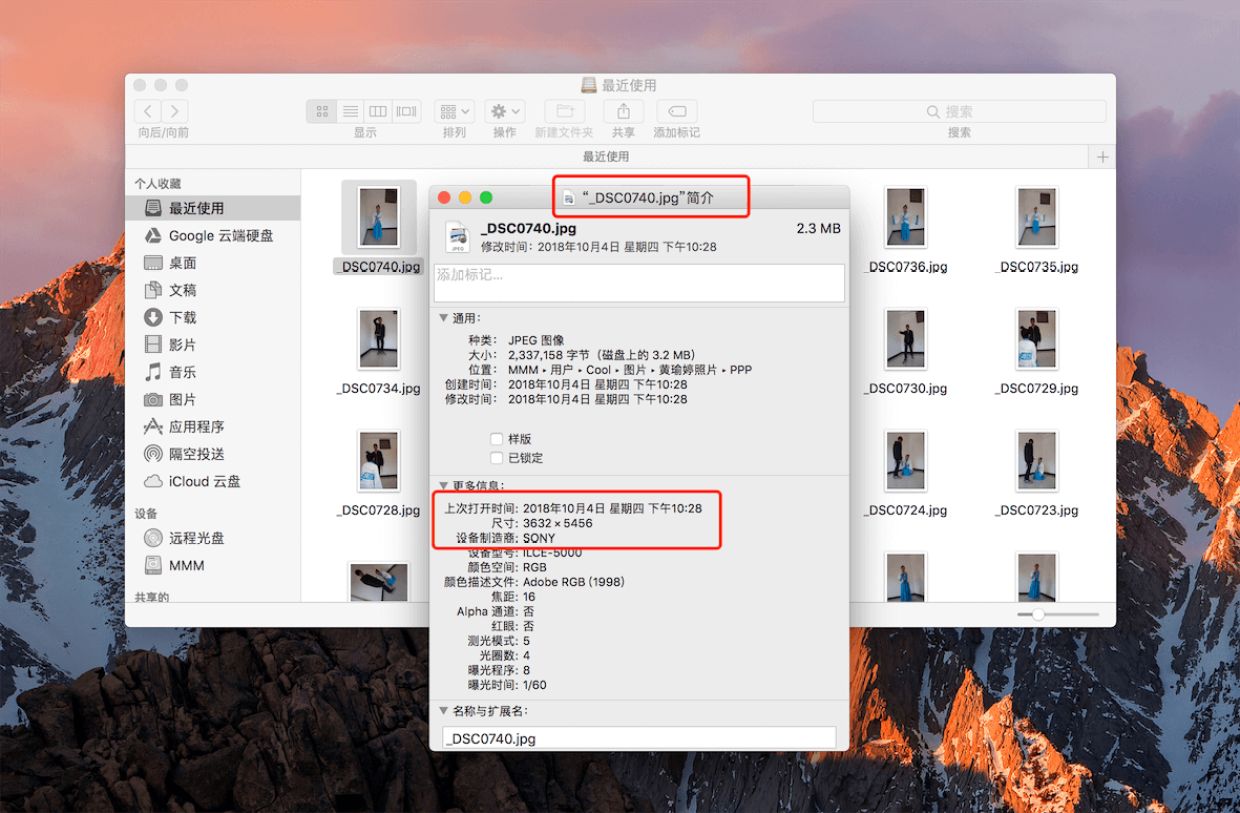The height and width of the screenshot is (813, 1240).
Task: Select the _DSC0735.jpg thumbnail
Action: point(1037,218)
